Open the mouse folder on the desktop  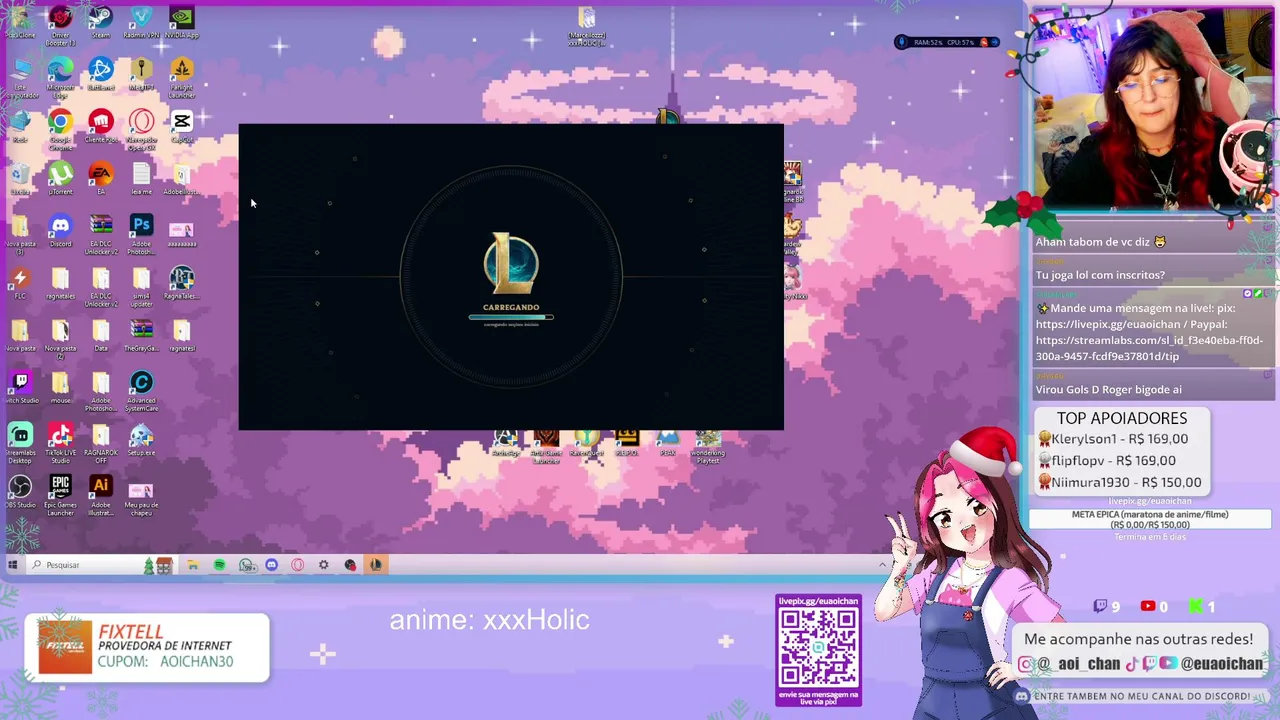pos(60,387)
